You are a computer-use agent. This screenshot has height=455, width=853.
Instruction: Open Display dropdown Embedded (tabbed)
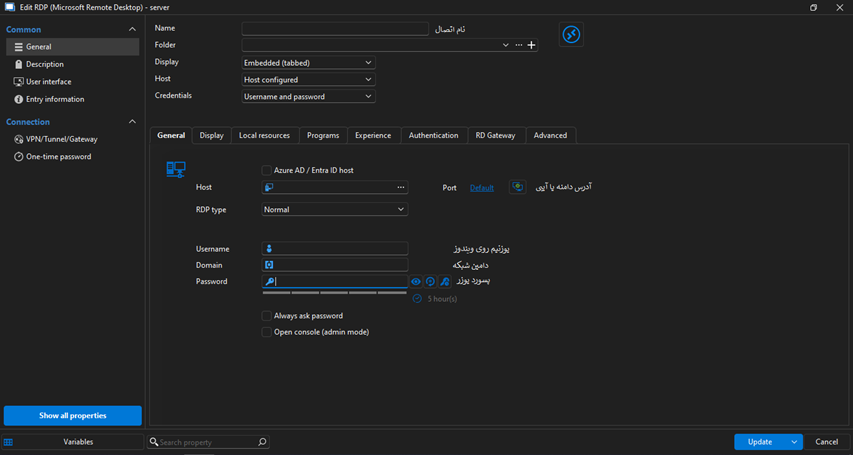pyautogui.click(x=308, y=63)
